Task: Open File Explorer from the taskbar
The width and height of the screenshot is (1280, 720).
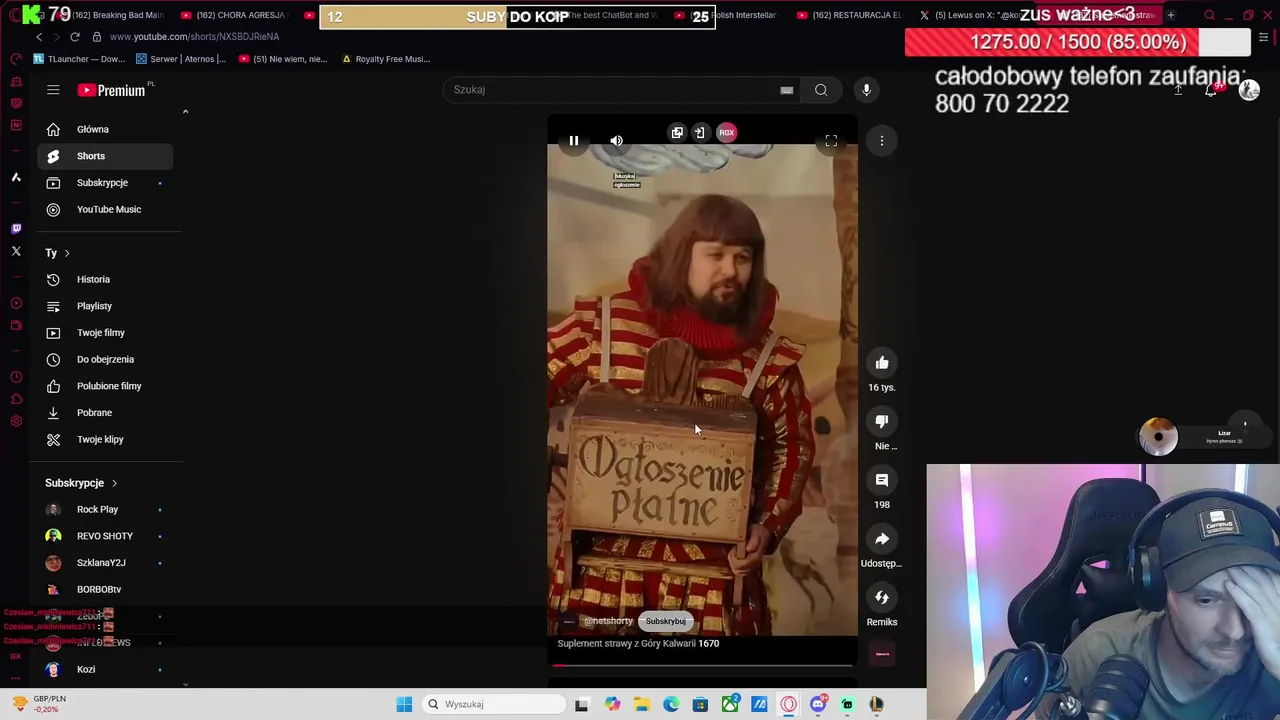Action: coord(641,704)
